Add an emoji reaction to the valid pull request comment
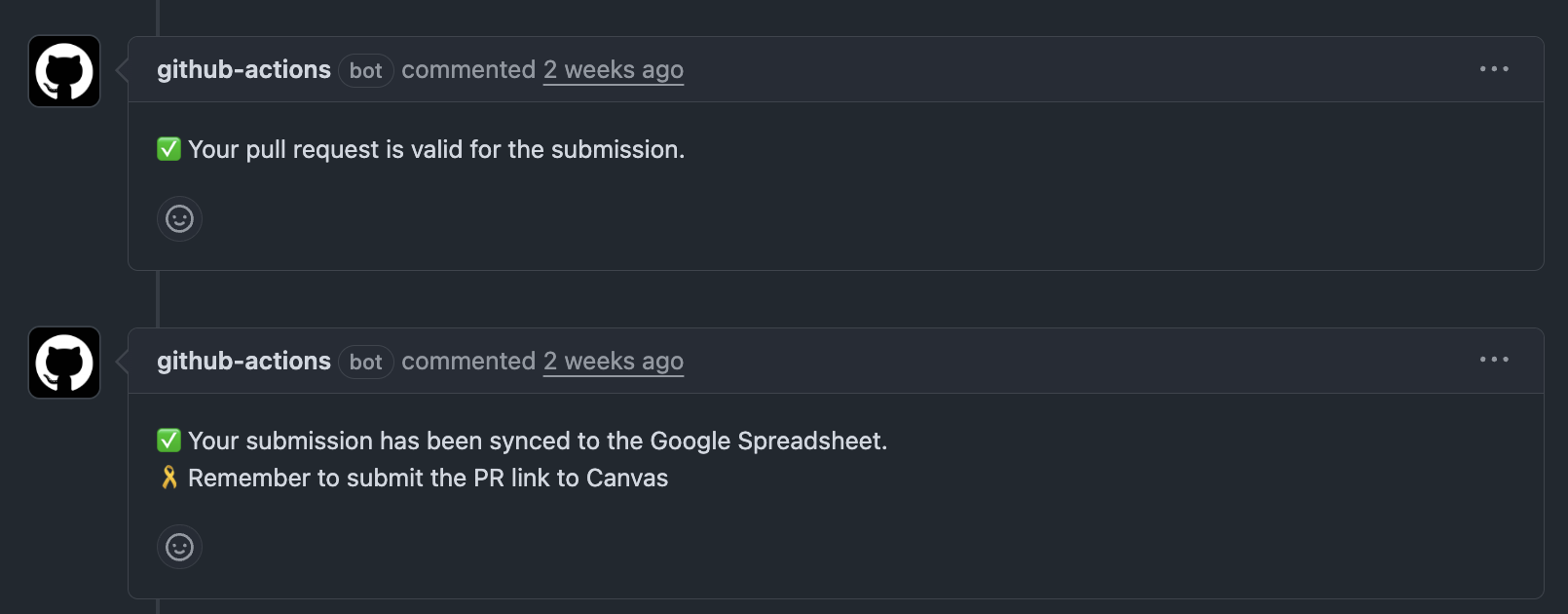 (x=179, y=218)
